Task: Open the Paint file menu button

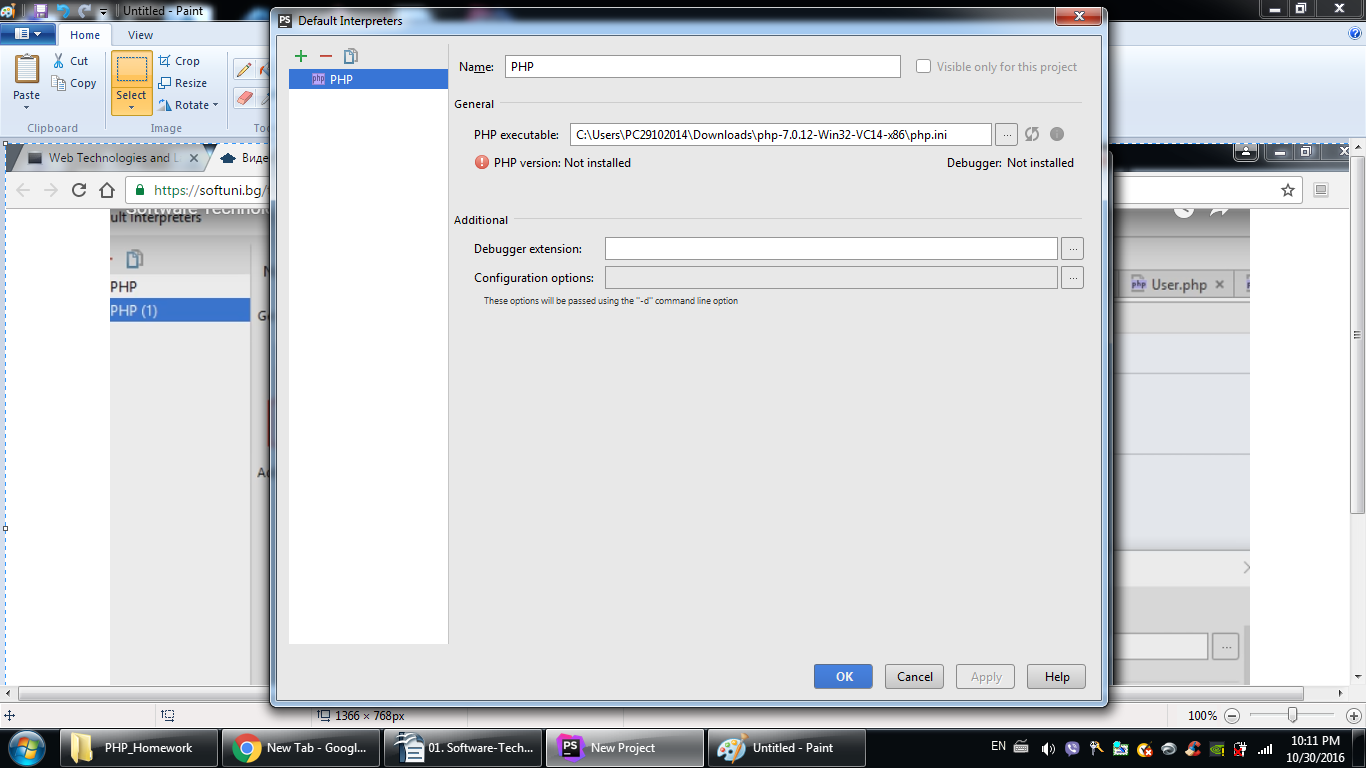Action: click(x=28, y=34)
